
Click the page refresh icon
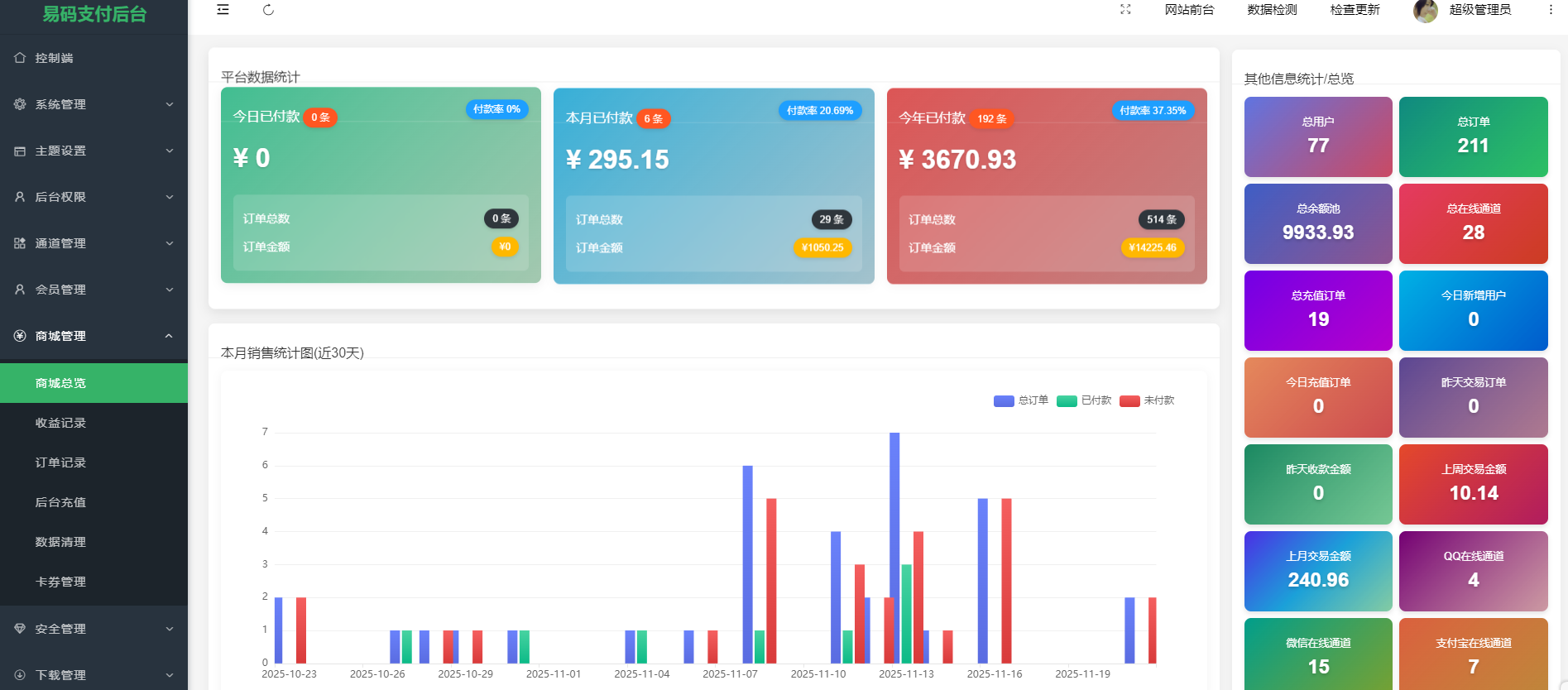tap(268, 10)
